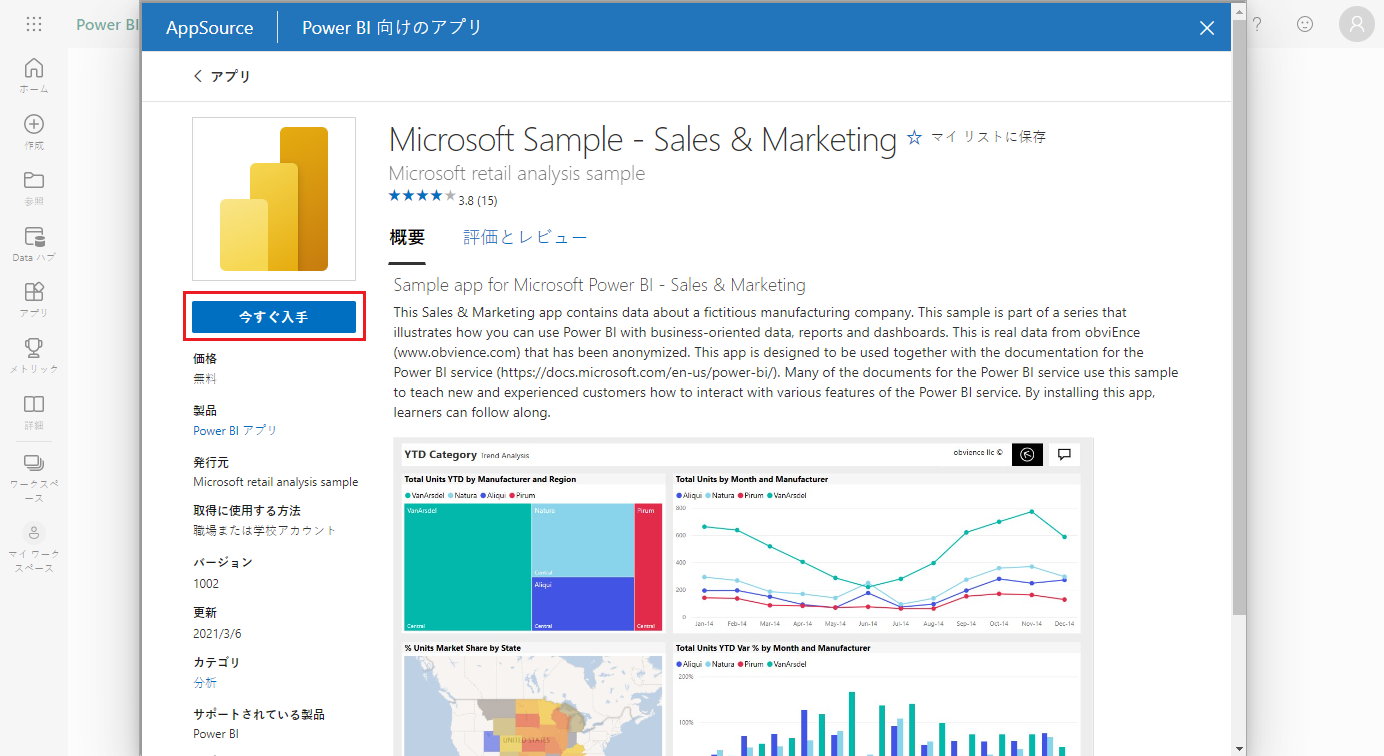Open My workspace in sidebar

tap(34, 548)
